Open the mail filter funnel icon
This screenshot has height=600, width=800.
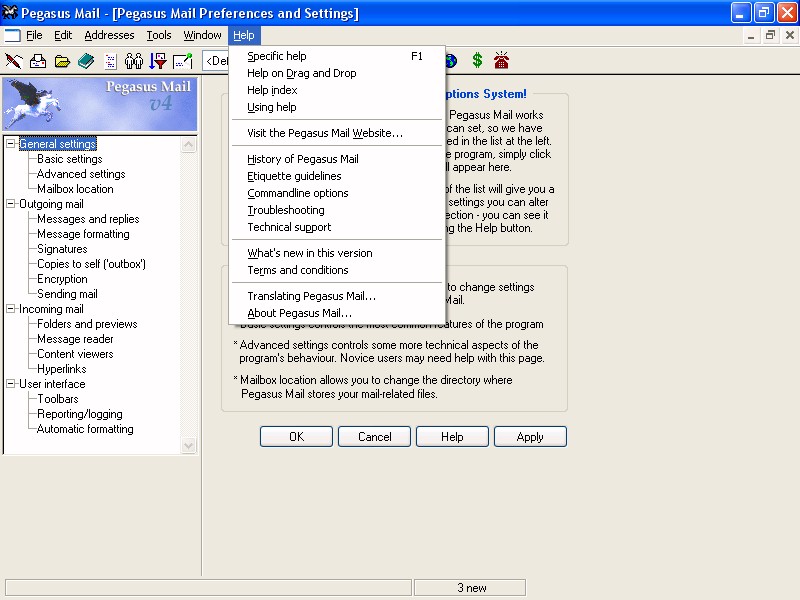pyautogui.click(x=158, y=61)
